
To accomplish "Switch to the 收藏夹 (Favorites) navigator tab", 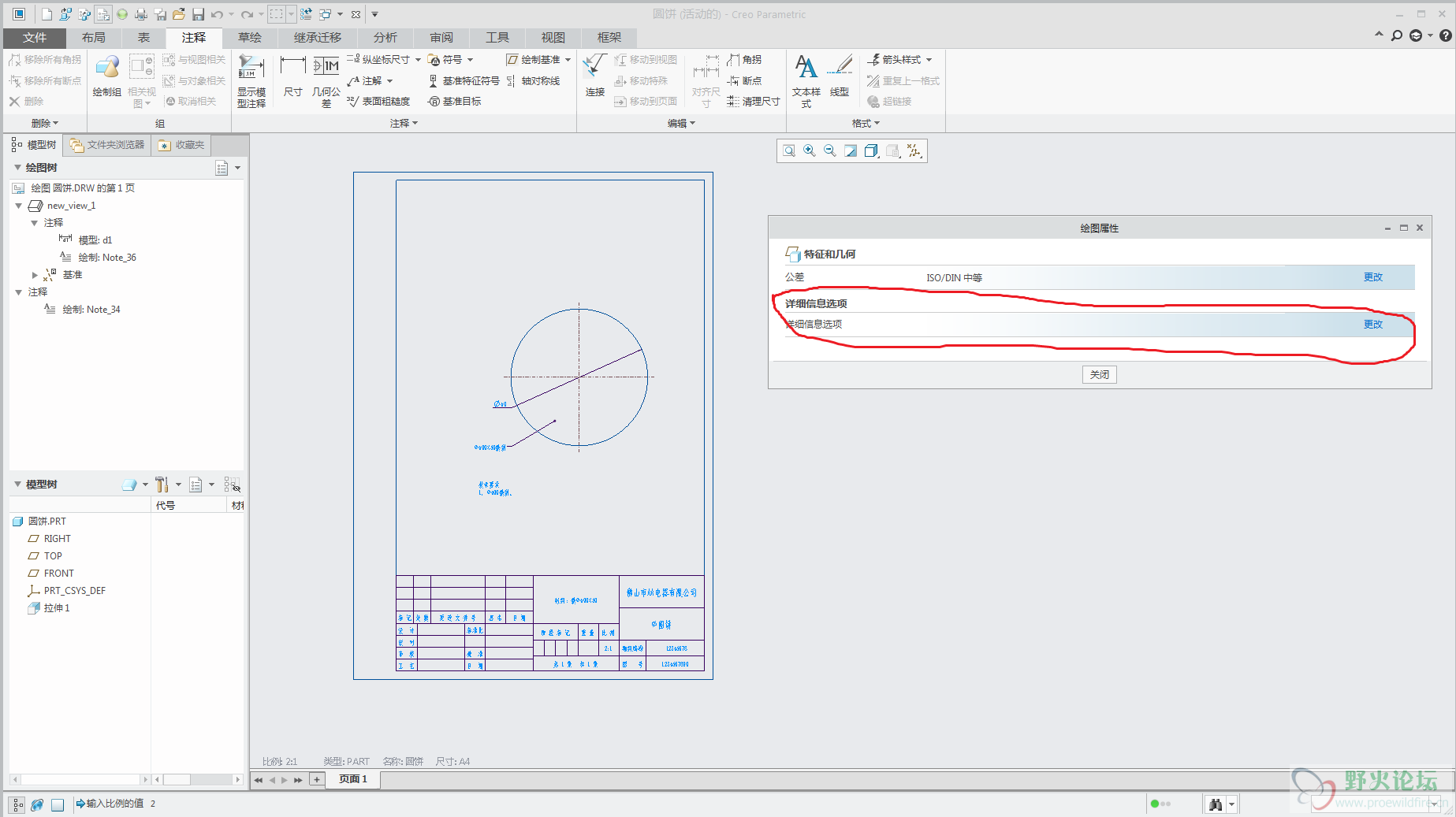I will tap(181, 145).
